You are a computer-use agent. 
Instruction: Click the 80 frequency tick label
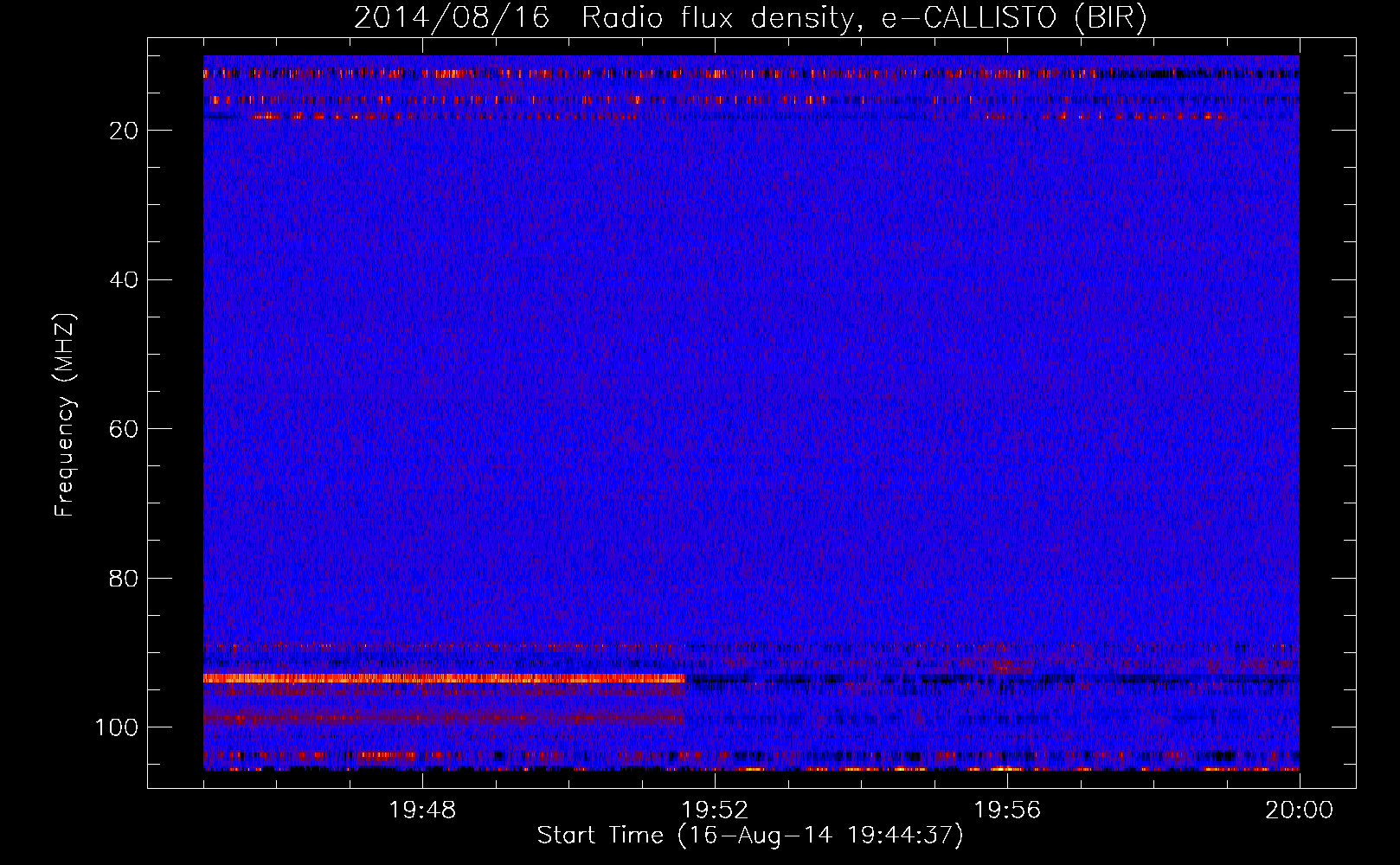point(124,578)
